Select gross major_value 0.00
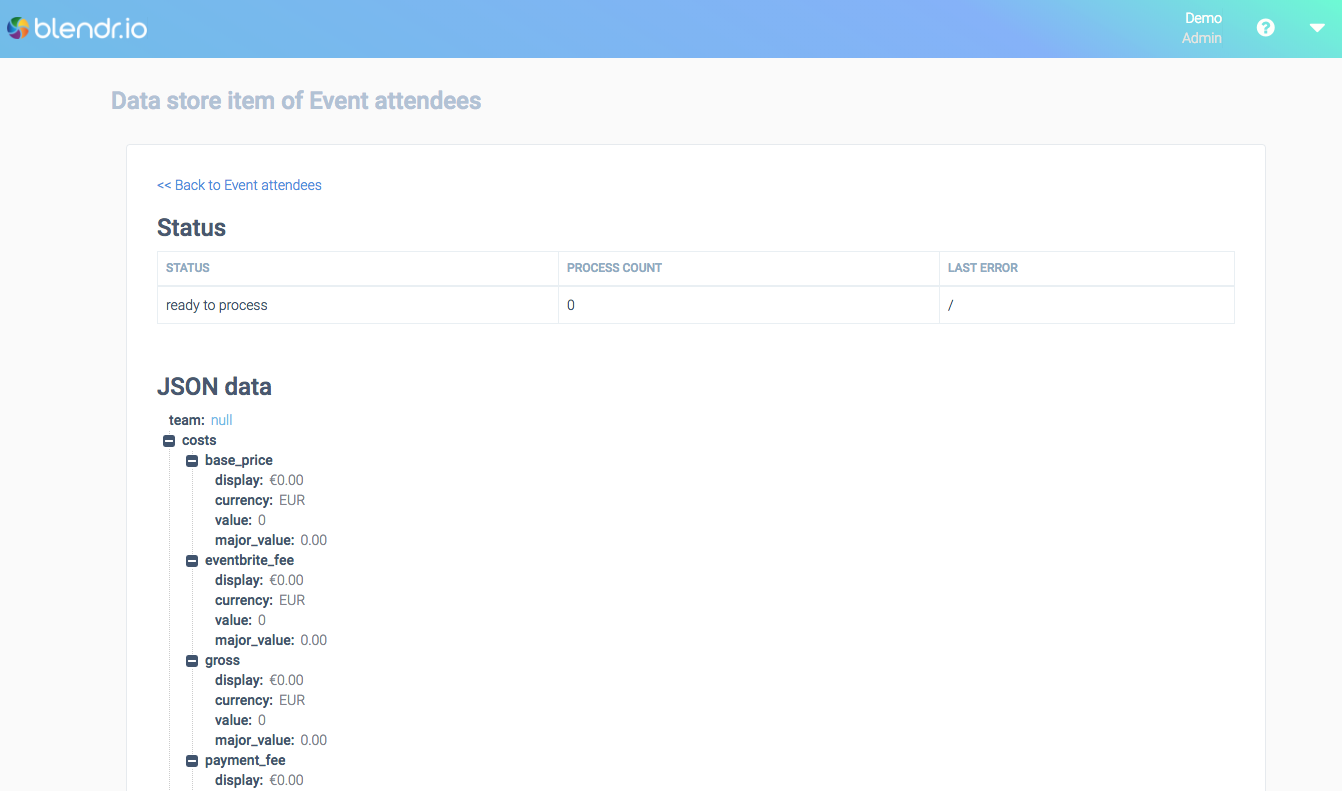The height and width of the screenshot is (791, 1342). 314,740
